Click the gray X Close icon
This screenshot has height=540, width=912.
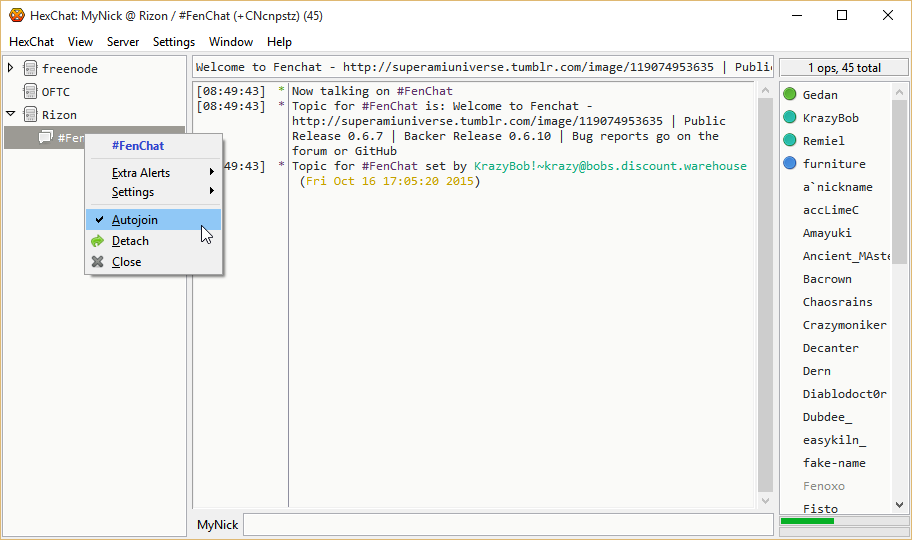[97, 262]
